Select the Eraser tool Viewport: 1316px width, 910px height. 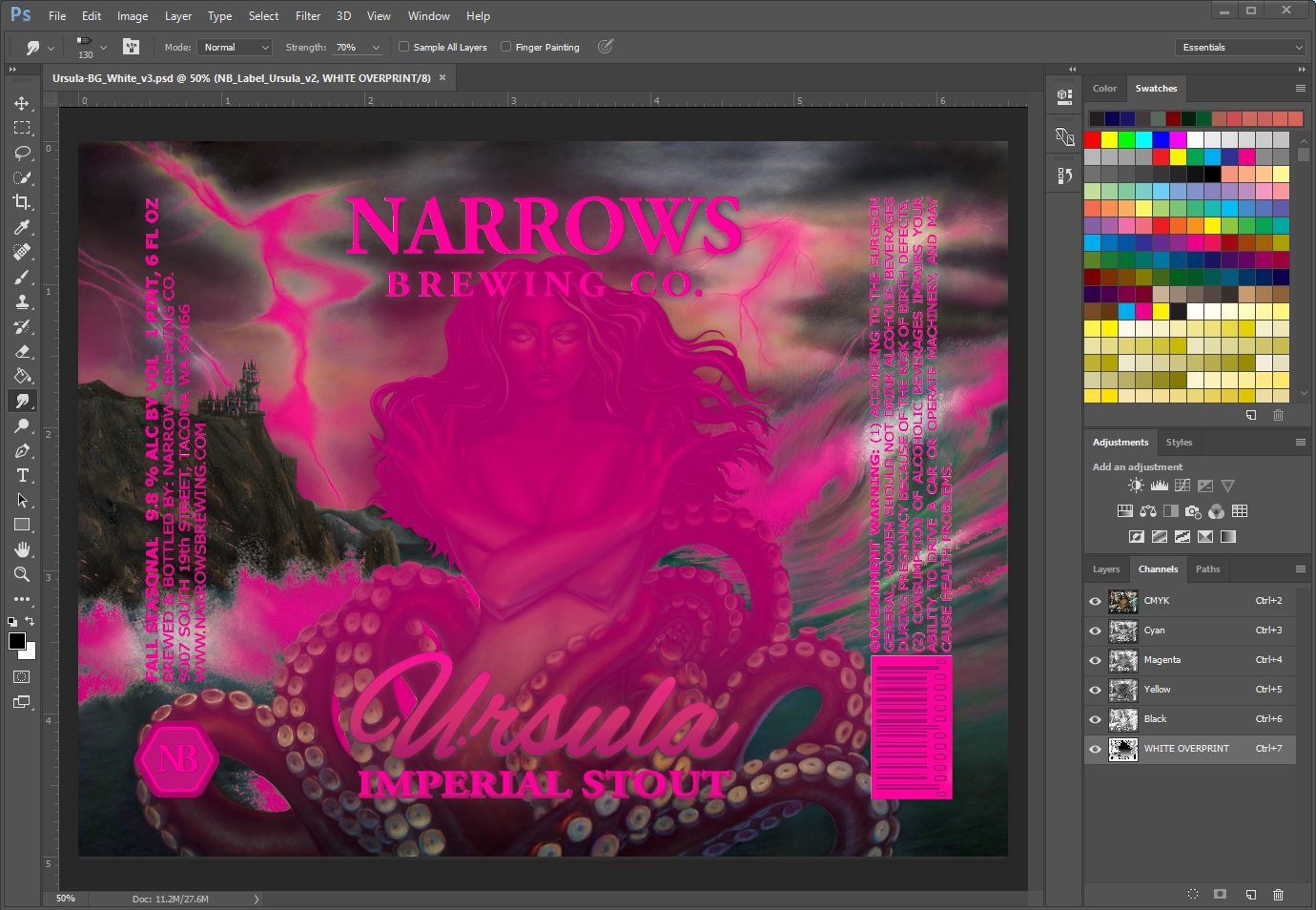pyautogui.click(x=22, y=351)
